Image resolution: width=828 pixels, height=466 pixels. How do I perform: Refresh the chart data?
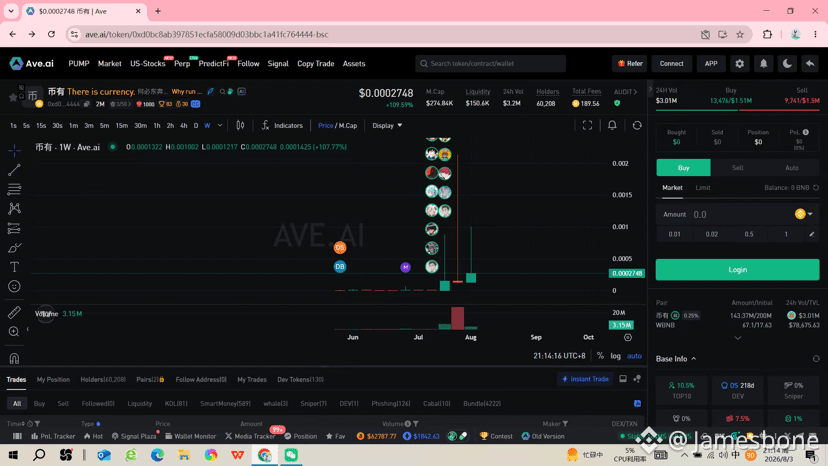[x=637, y=125]
